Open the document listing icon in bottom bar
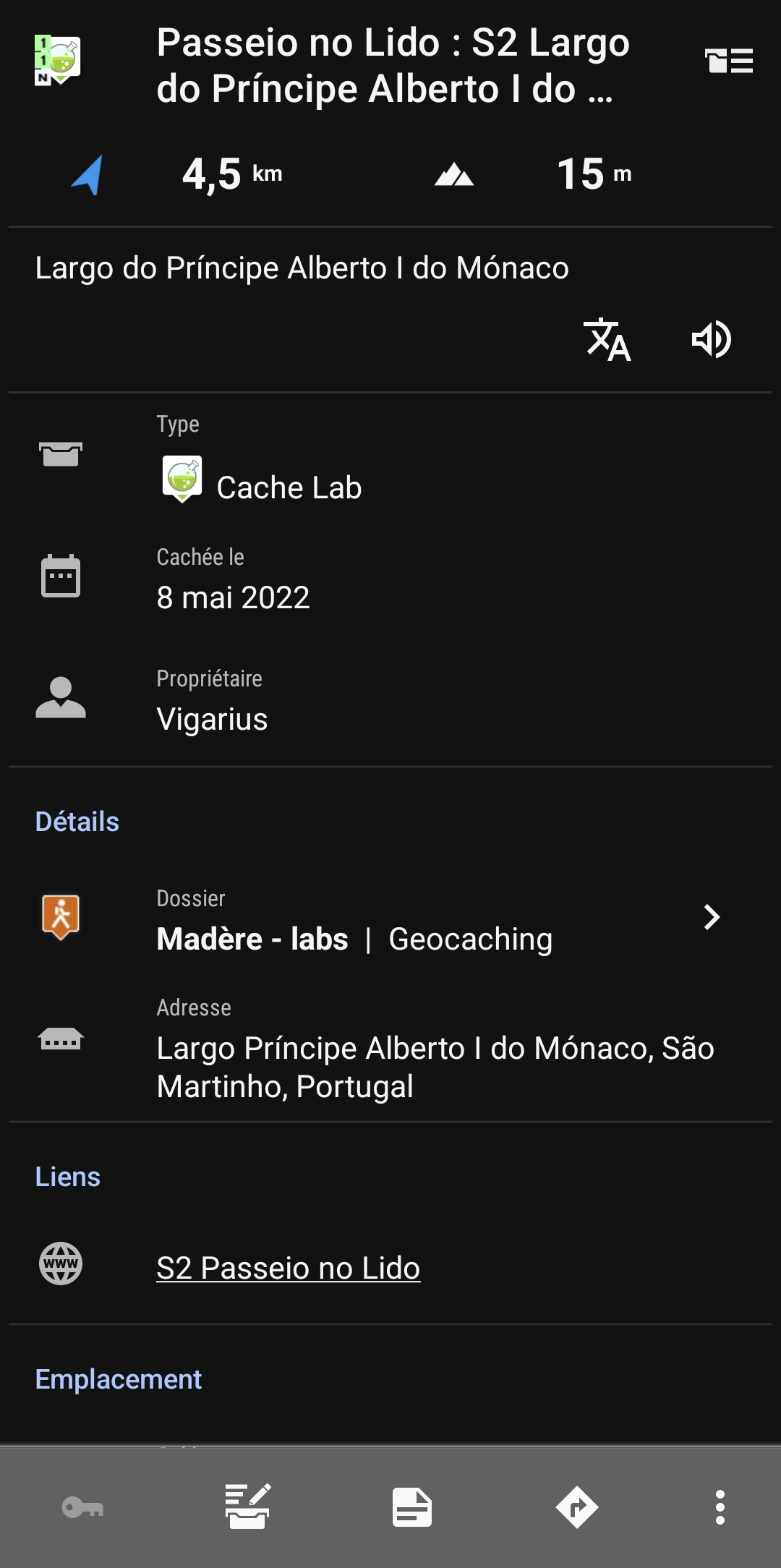 tap(412, 1508)
